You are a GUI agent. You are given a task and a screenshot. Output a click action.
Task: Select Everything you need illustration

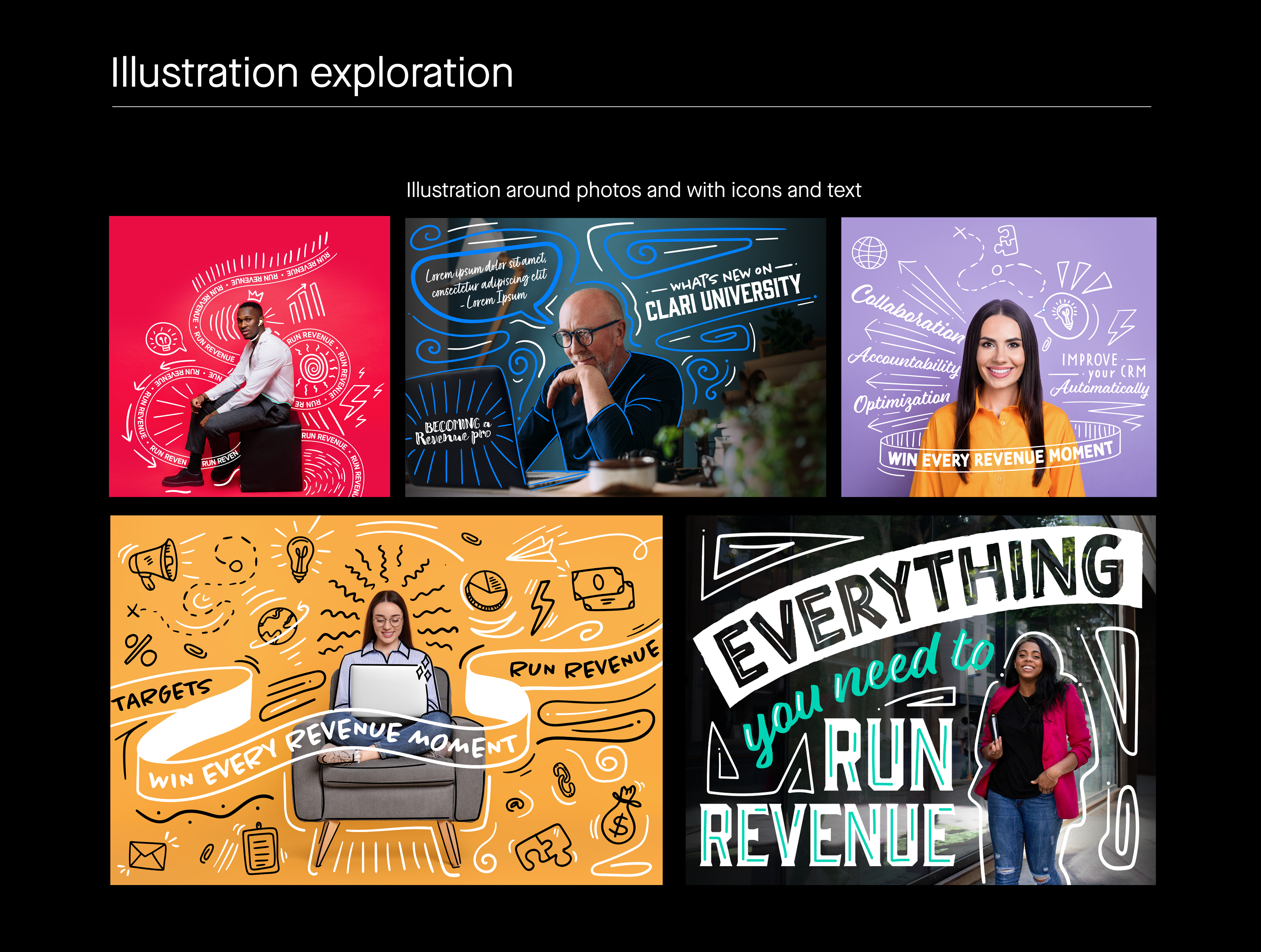click(920, 700)
